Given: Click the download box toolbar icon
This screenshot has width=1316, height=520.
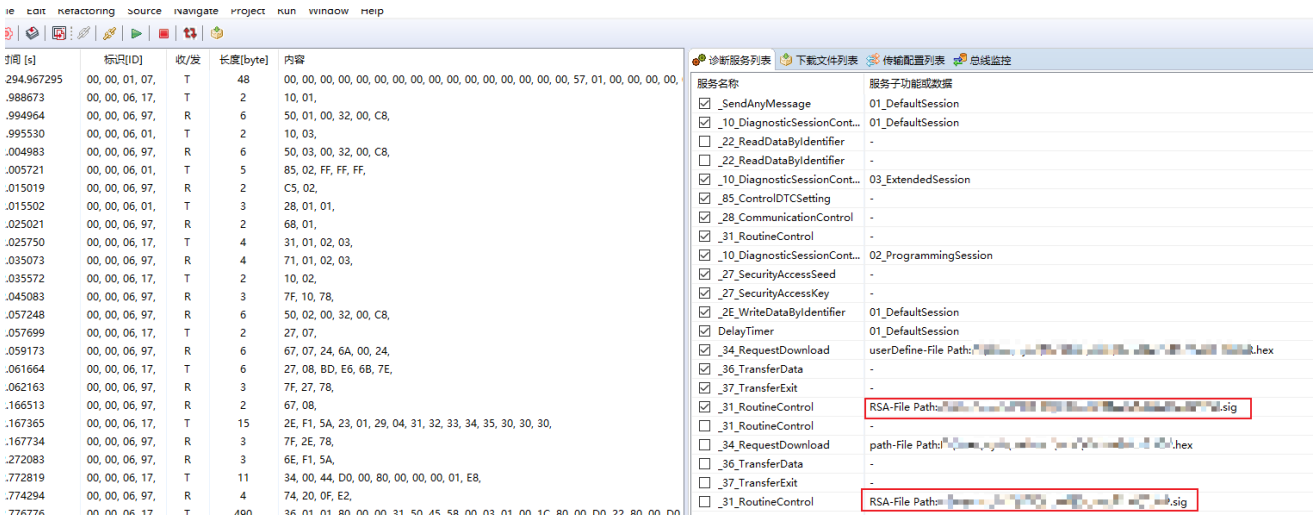Looking at the screenshot, I should [x=216, y=34].
